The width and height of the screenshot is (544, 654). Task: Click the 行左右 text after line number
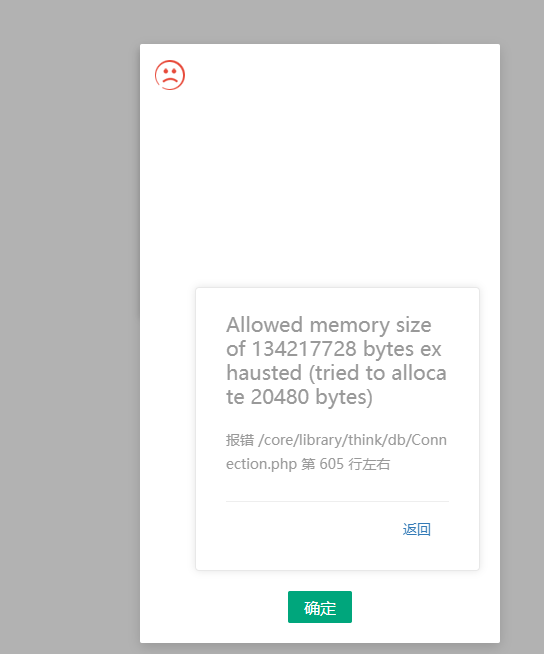[x=369, y=464]
